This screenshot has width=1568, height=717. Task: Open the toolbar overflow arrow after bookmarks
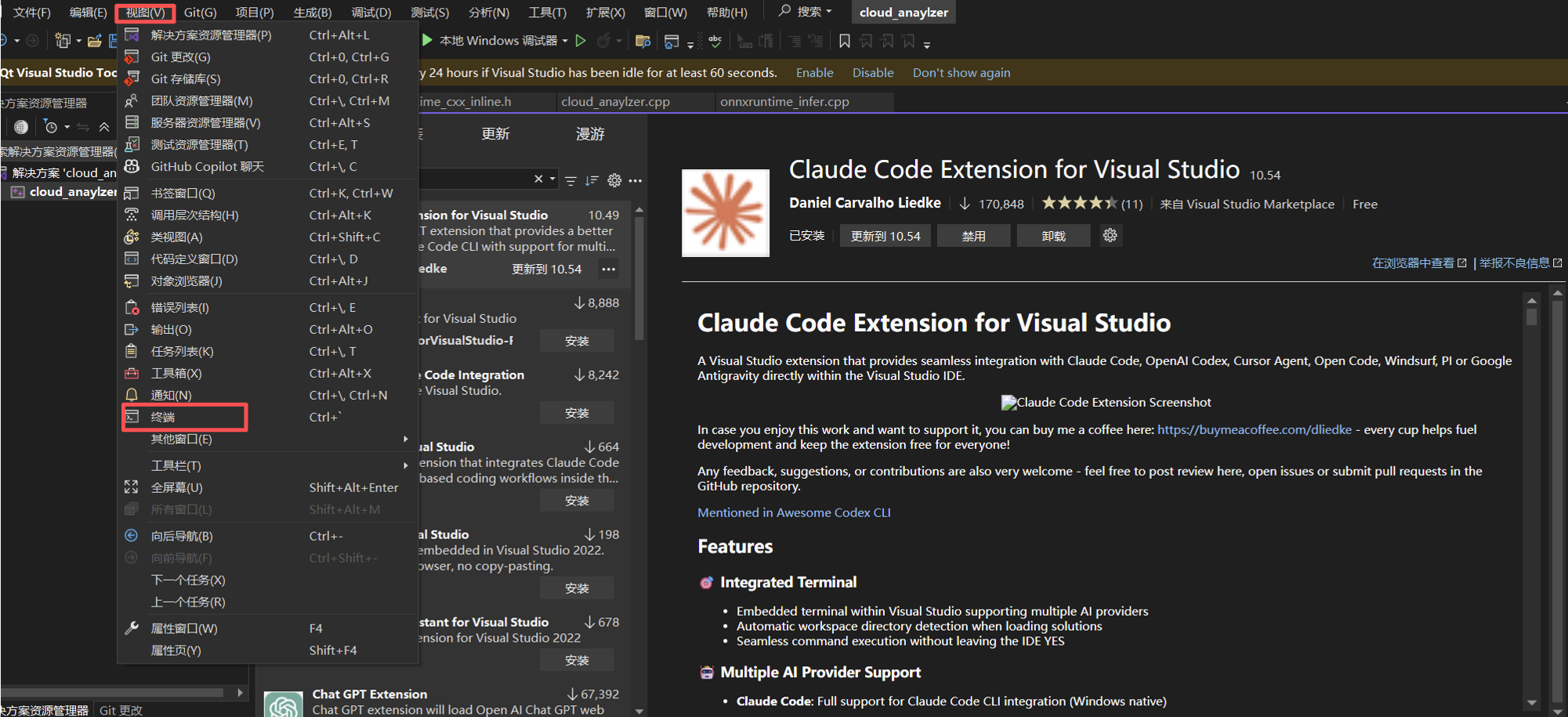click(x=927, y=44)
